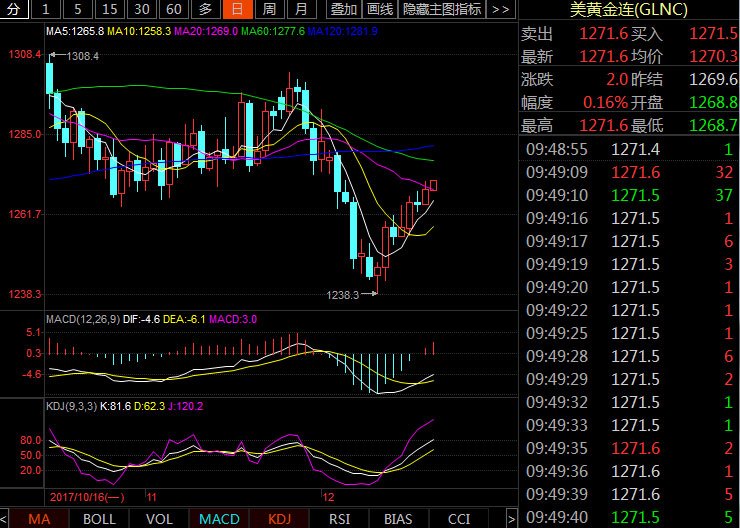Switch to the 分 intraday time chart
The height and width of the screenshot is (528, 740).
[x=13, y=9]
